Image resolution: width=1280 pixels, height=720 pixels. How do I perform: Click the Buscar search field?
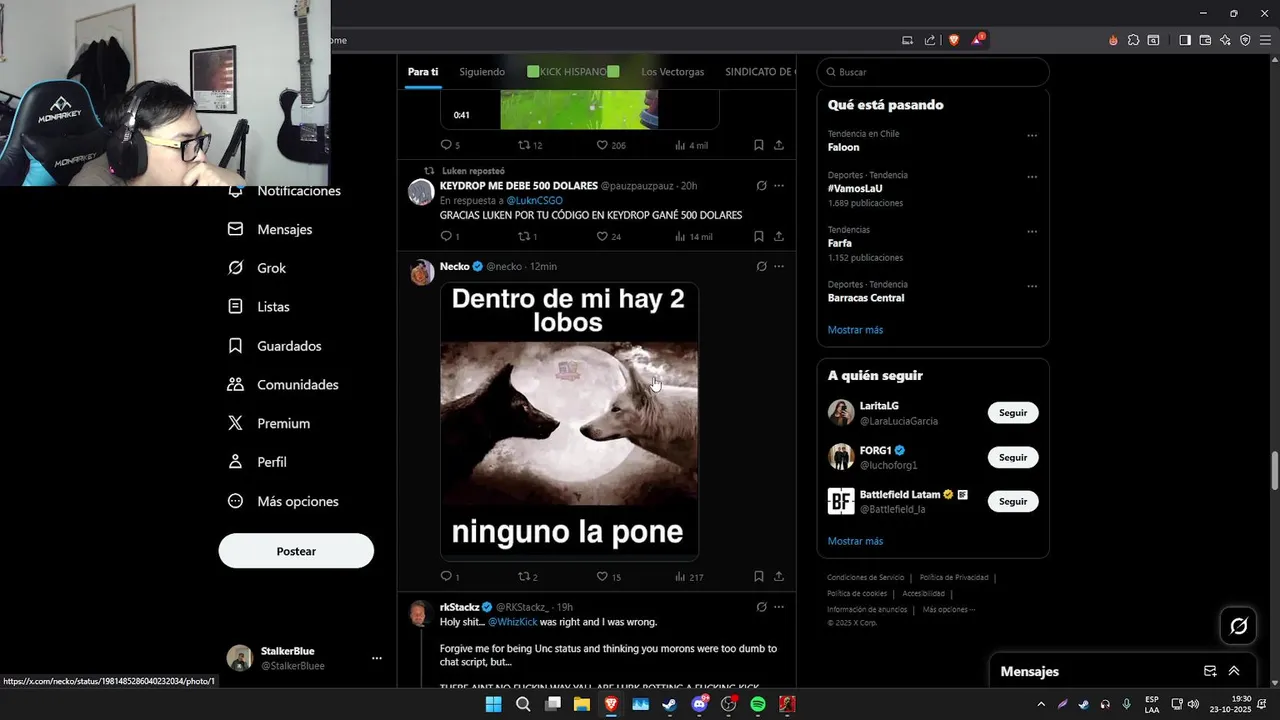pyautogui.click(x=933, y=72)
